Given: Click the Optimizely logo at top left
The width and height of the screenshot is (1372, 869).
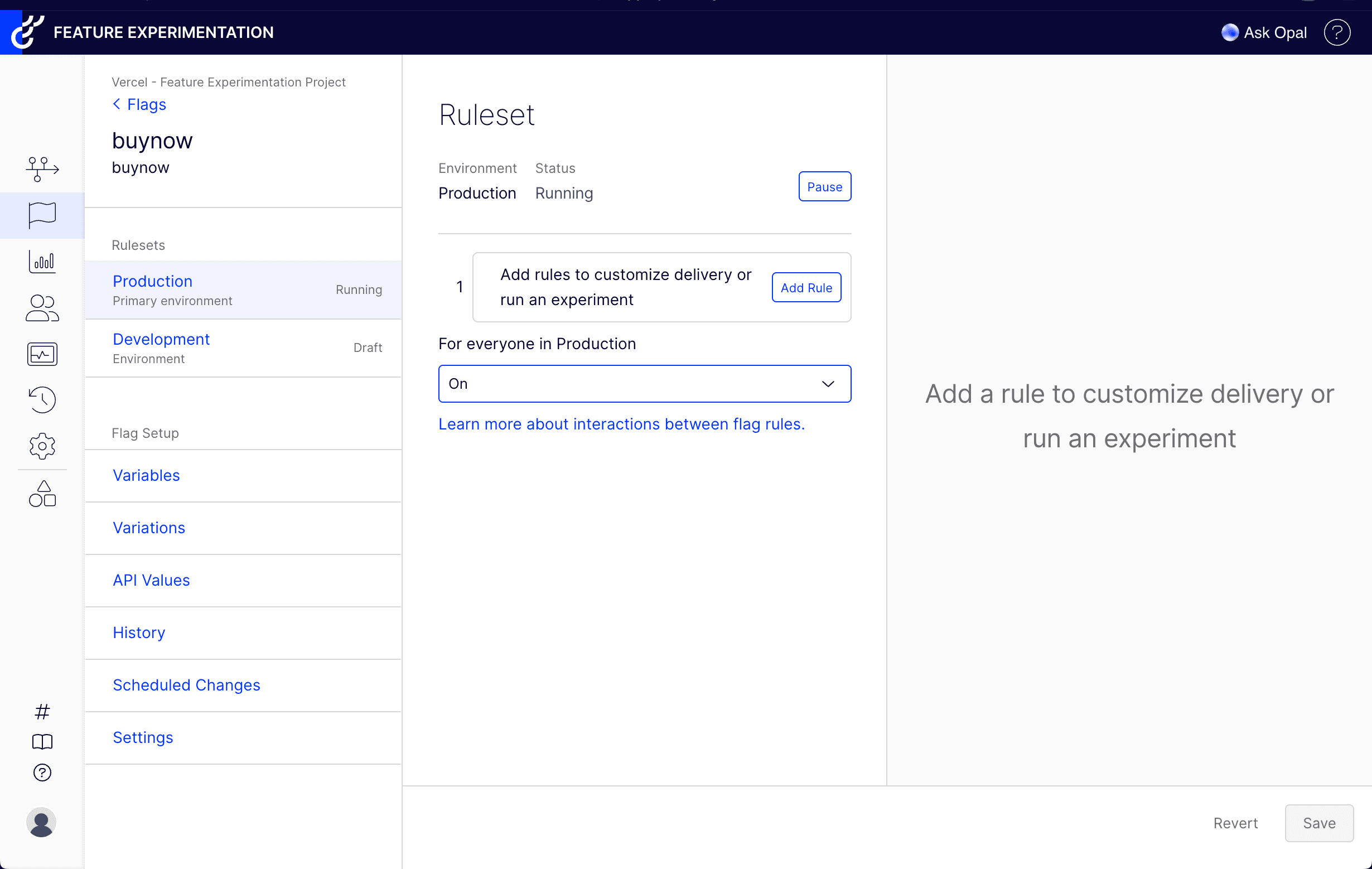Looking at the screenshot, I should click(26, 32).
